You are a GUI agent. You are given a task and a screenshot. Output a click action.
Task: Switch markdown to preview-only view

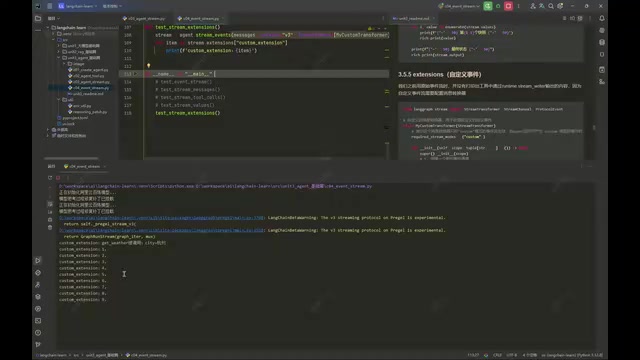(580, 18)
